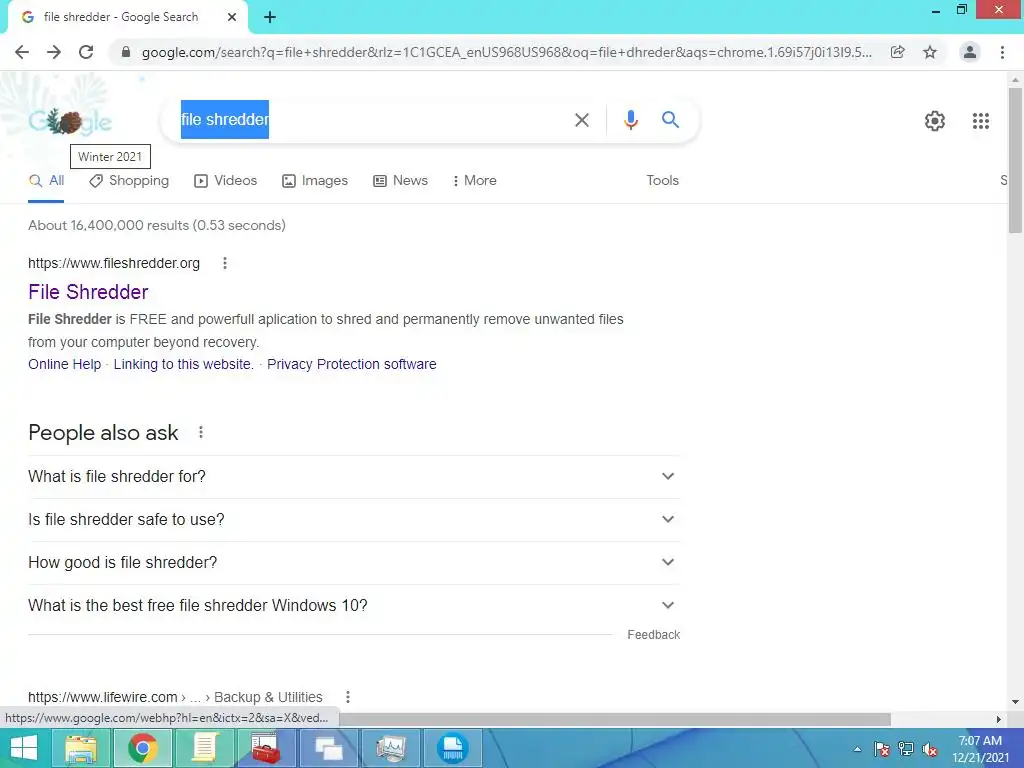
Task: Go back to the previous page
Action: click(x=22, y=52)
